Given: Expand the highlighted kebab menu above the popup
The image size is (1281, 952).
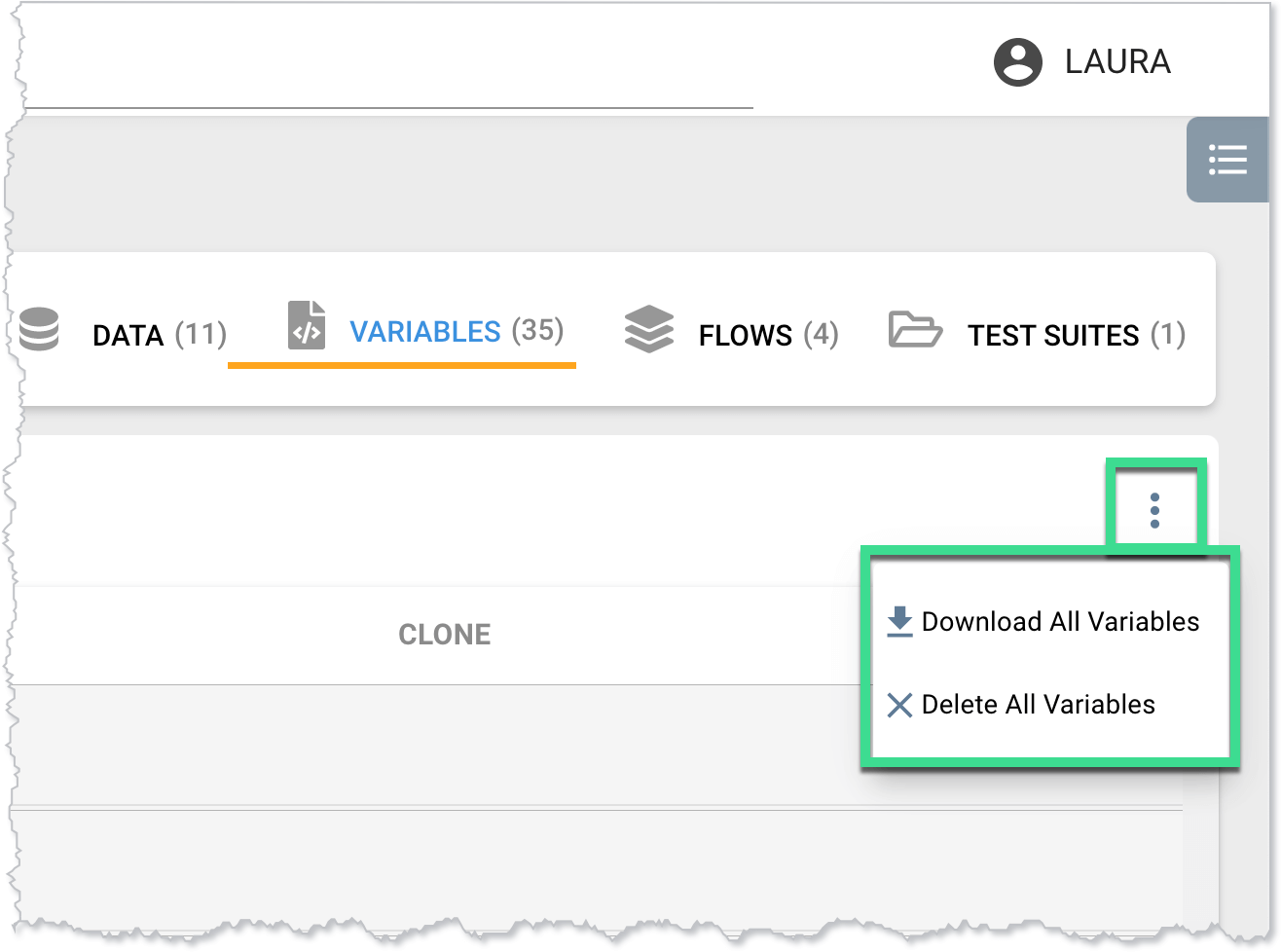Looking at the screenshot, I should (1155, 511).
